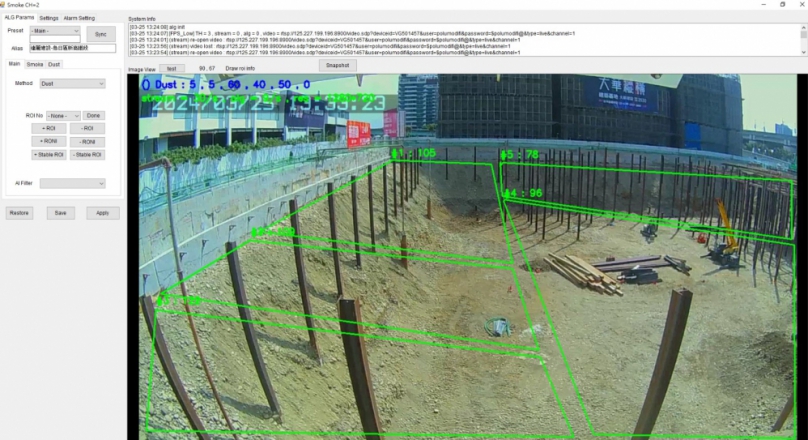Click the Sync button

(x=100, y=33)
